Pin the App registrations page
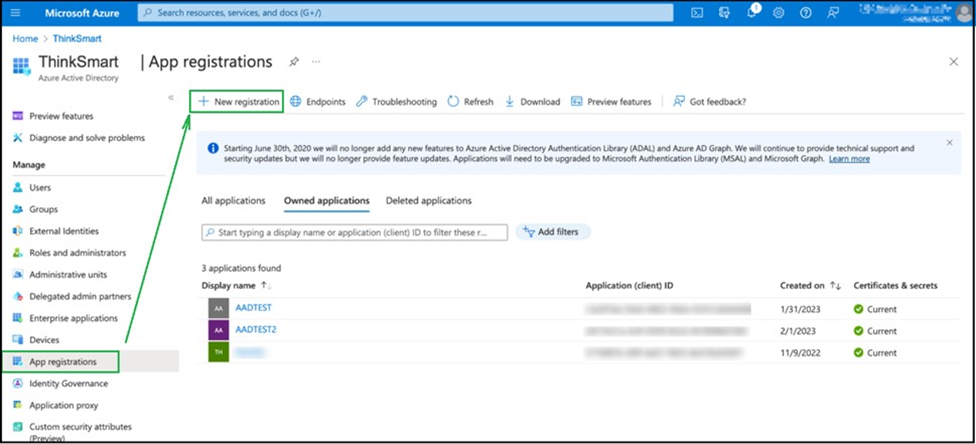Viewport: 976px width, 444px height. tap(293, 62)
